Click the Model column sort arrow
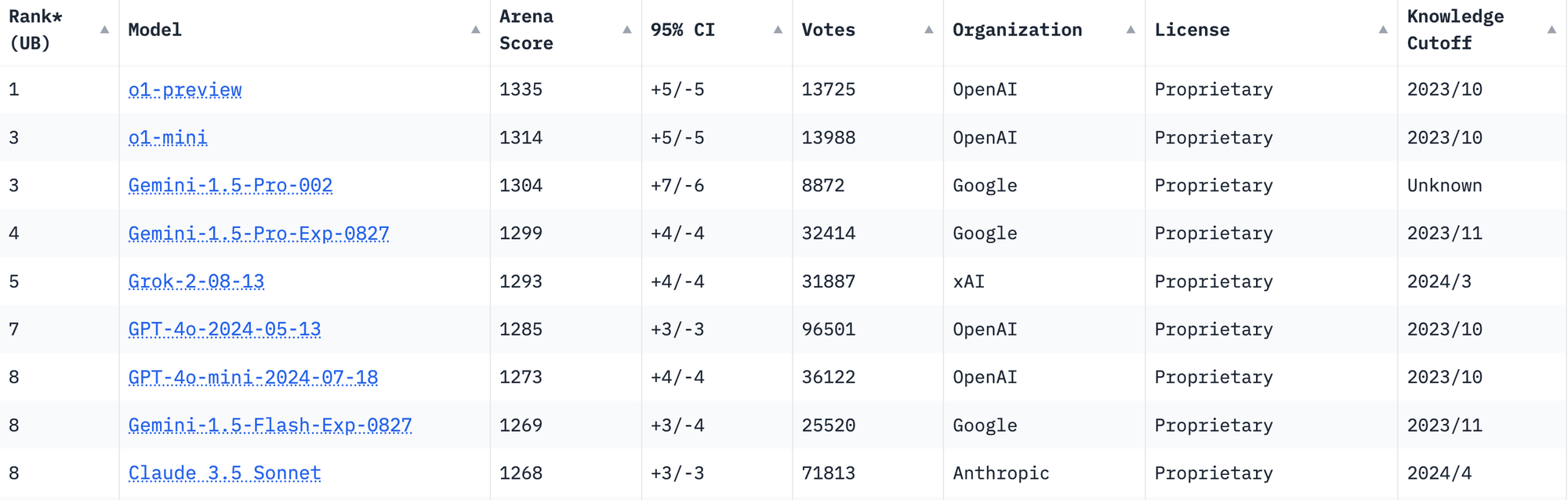 475,30
